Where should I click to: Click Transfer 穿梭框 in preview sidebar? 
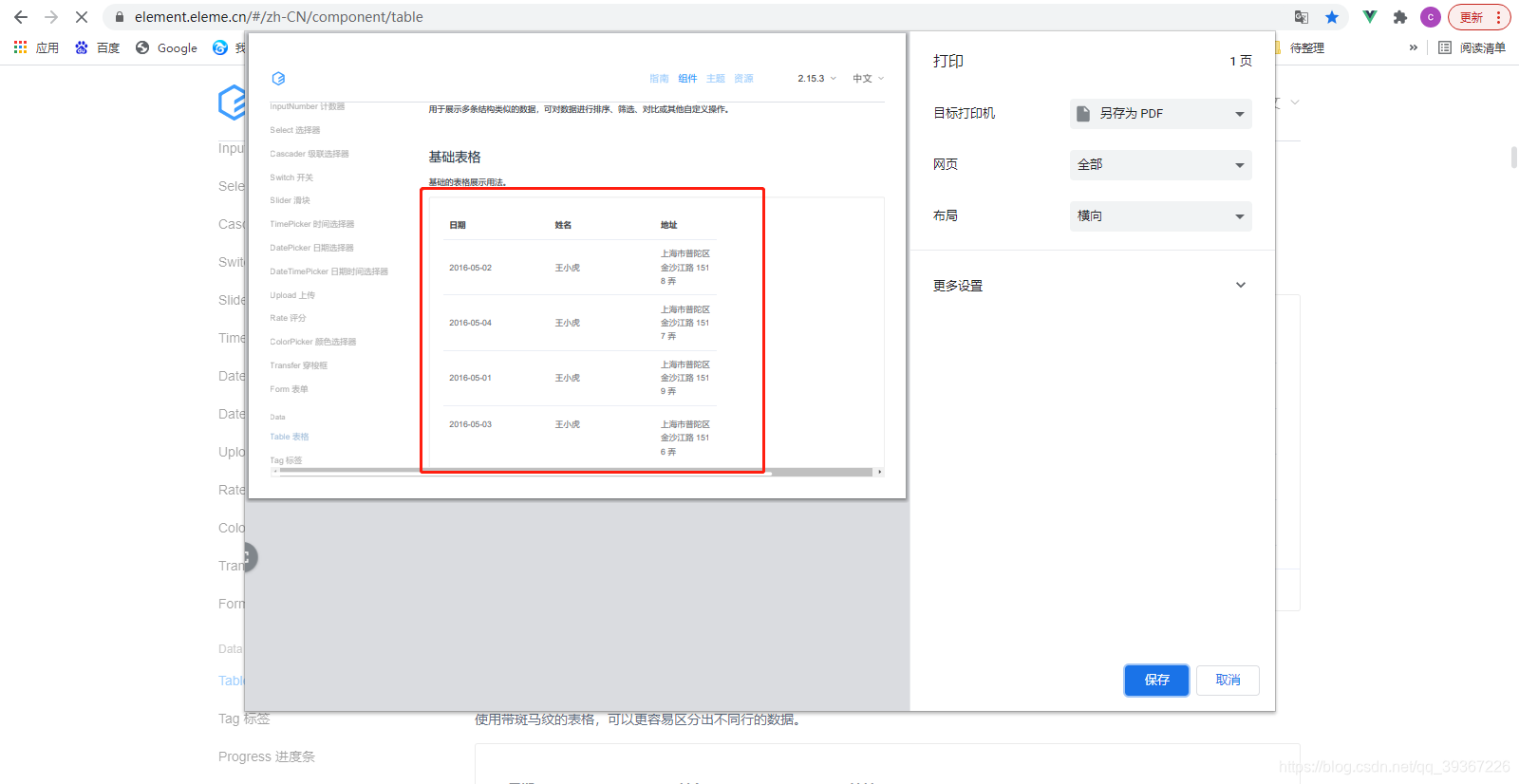tap(298, 365)
